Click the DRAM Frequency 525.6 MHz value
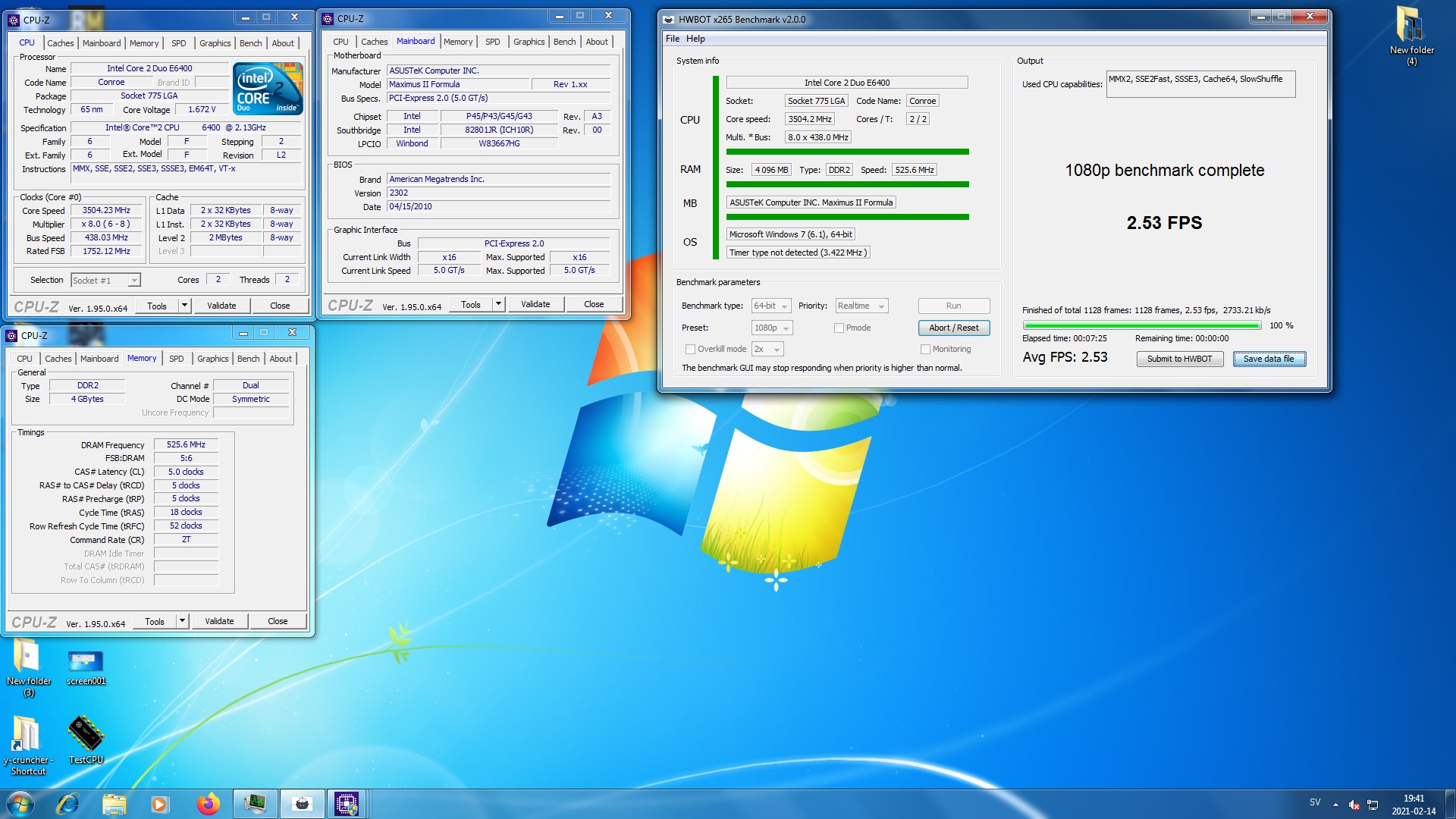The height and width of the screenshot is (819, 1456). (186, 444)
